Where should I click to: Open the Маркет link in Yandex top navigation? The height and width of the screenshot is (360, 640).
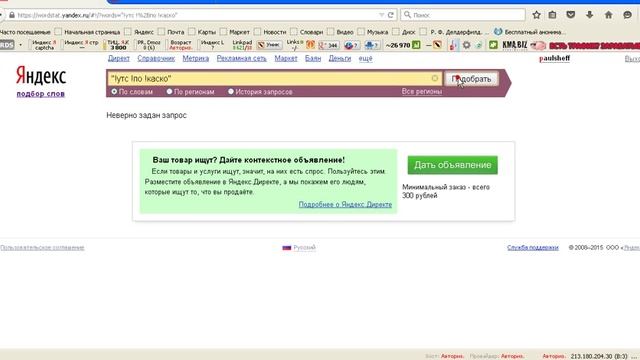pyautogui.click(x=286, y=58)
